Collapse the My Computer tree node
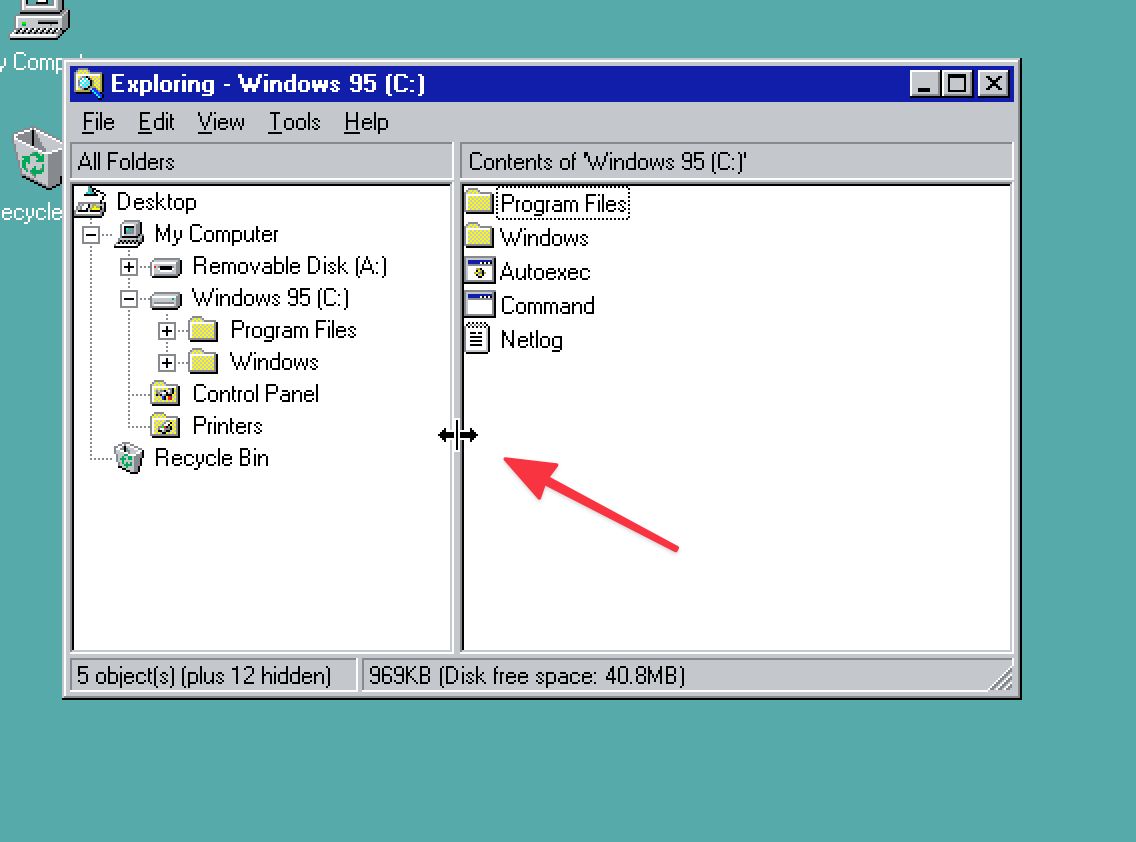 pyautogui.click(x=91, y=235)
